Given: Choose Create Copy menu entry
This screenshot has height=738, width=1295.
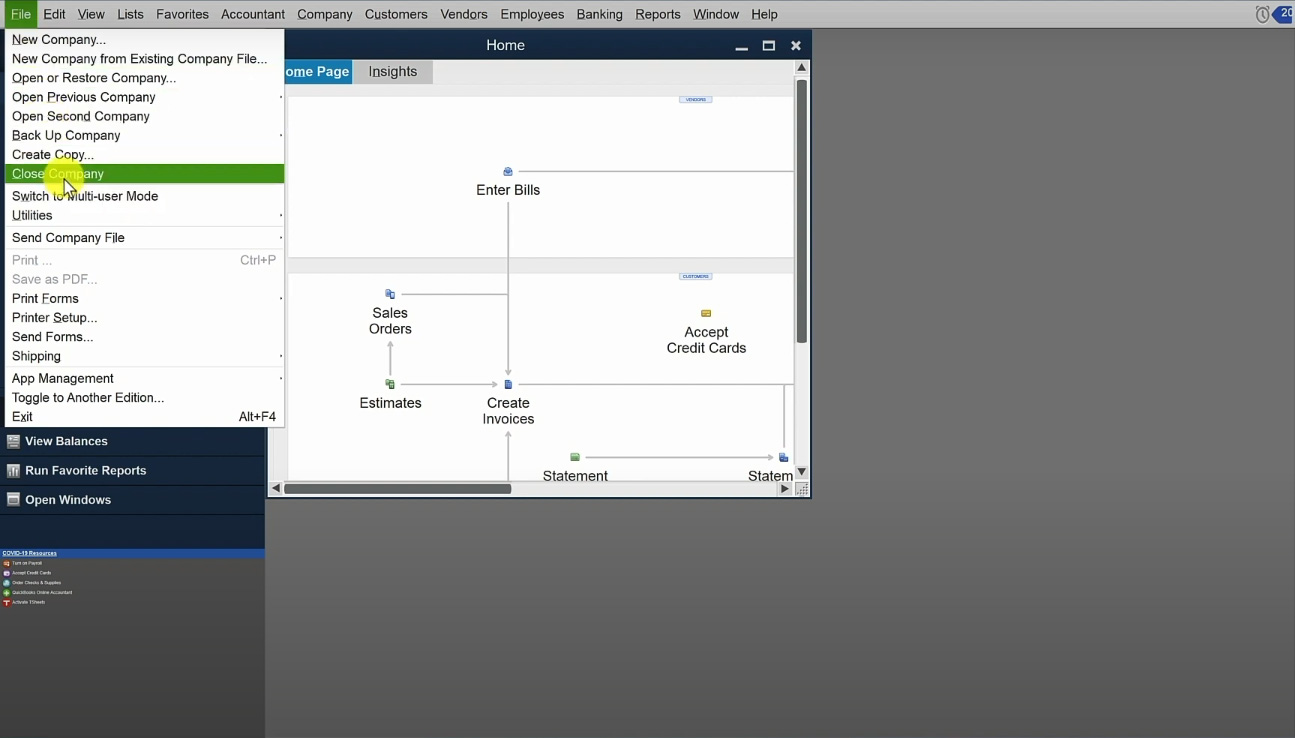Looking at the screenshot, I should pyautogui.click(x=145, y=155).
